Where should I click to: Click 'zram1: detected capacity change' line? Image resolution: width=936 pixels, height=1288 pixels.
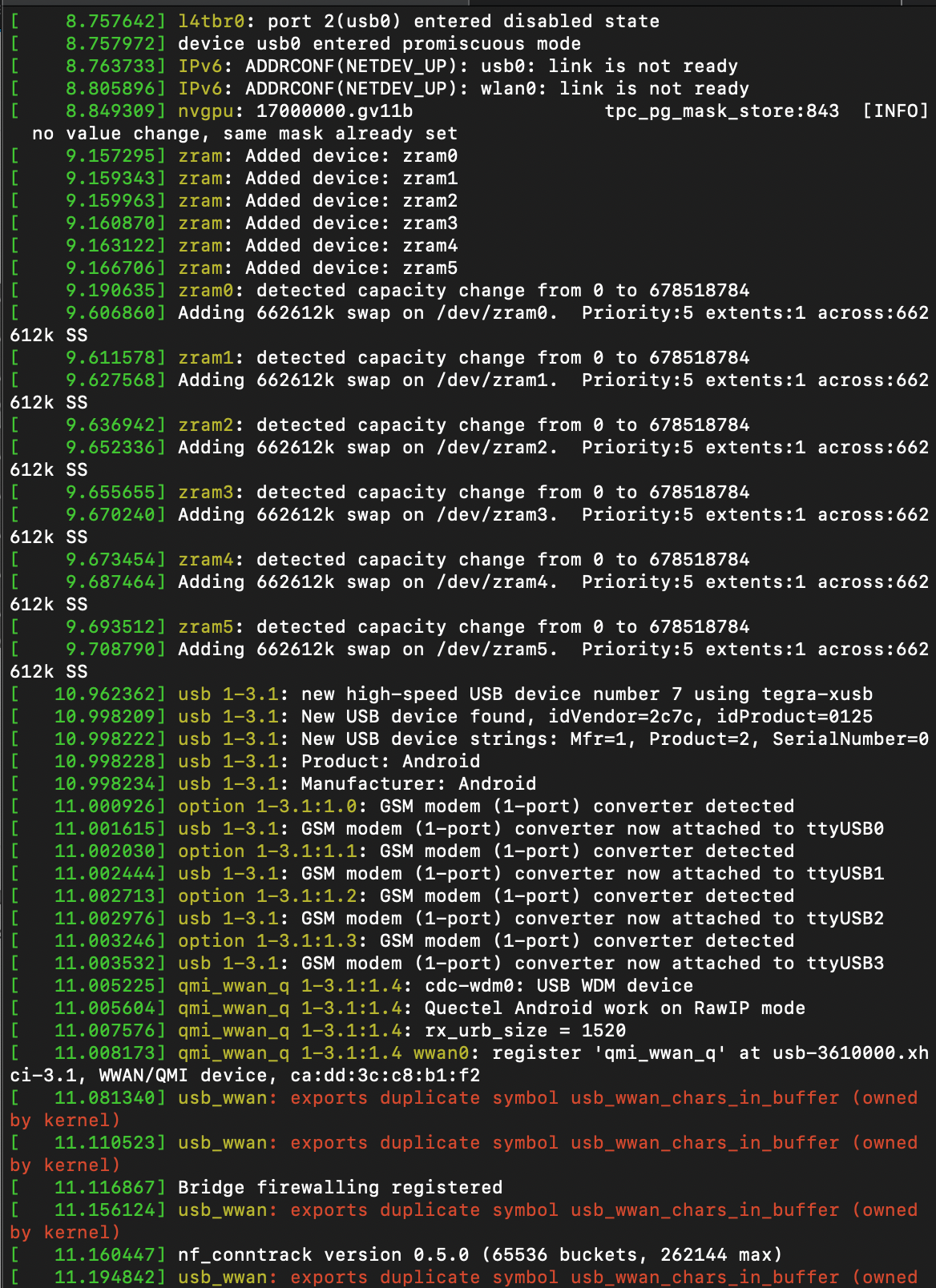(380, 357)
